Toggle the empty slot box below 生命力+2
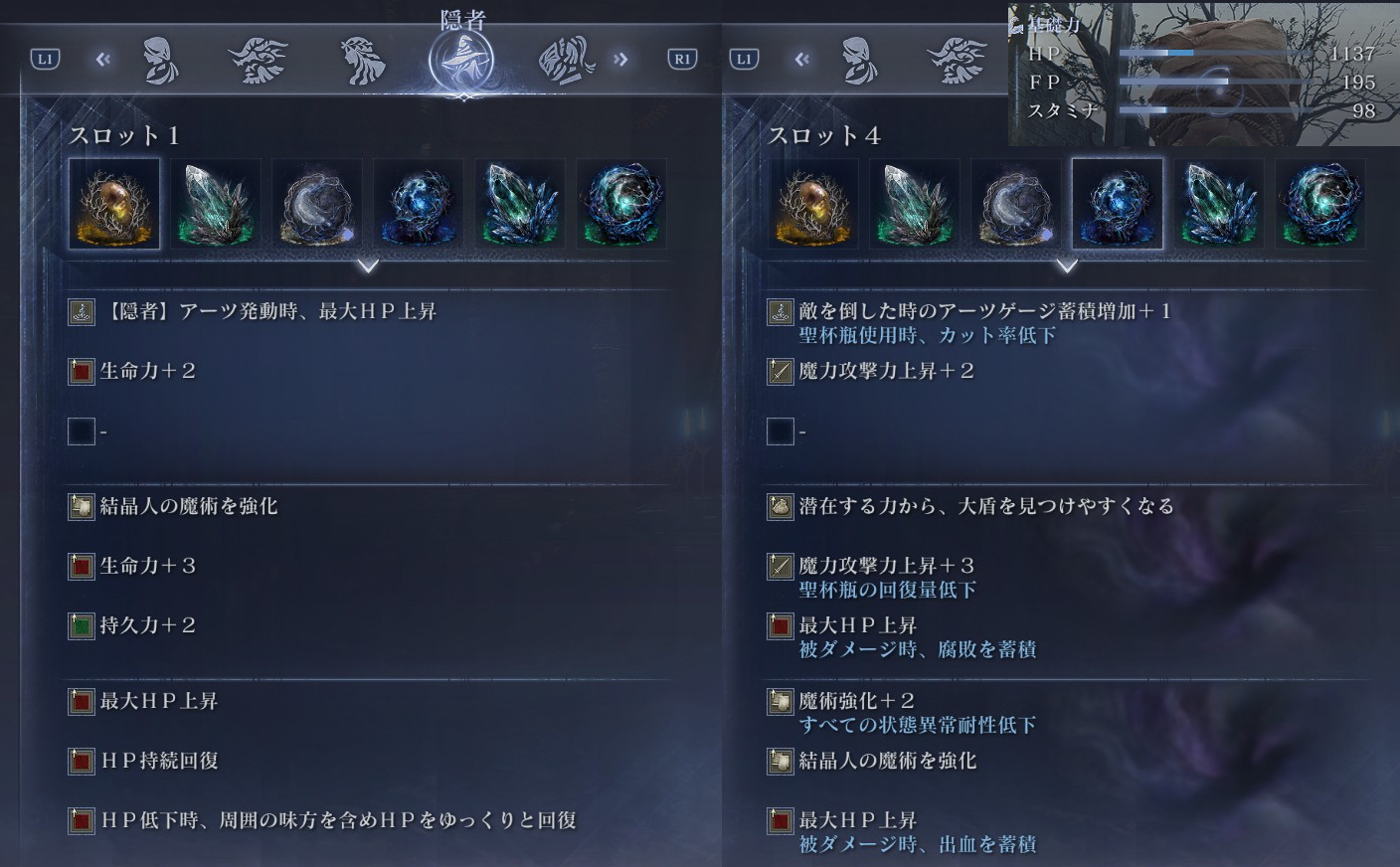 [82, 432]
